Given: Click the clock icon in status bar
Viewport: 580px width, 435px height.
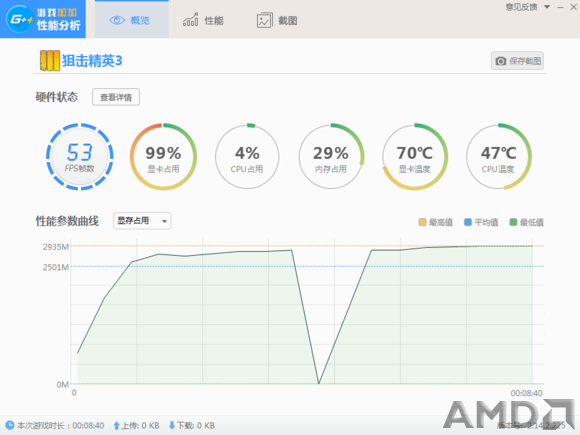Looking at the screenshot, I should coord(10,425).
